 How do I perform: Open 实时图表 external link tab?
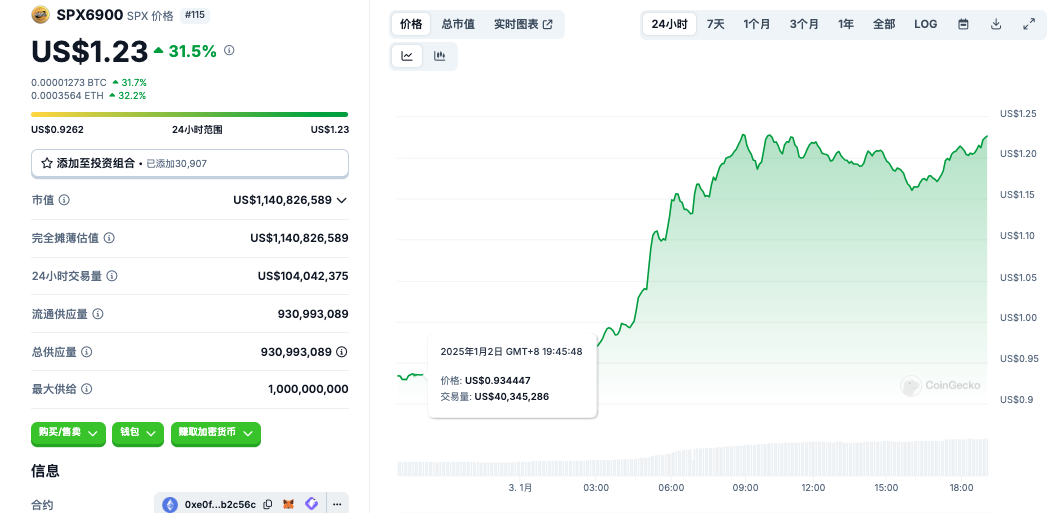click(x=523, y=24)
